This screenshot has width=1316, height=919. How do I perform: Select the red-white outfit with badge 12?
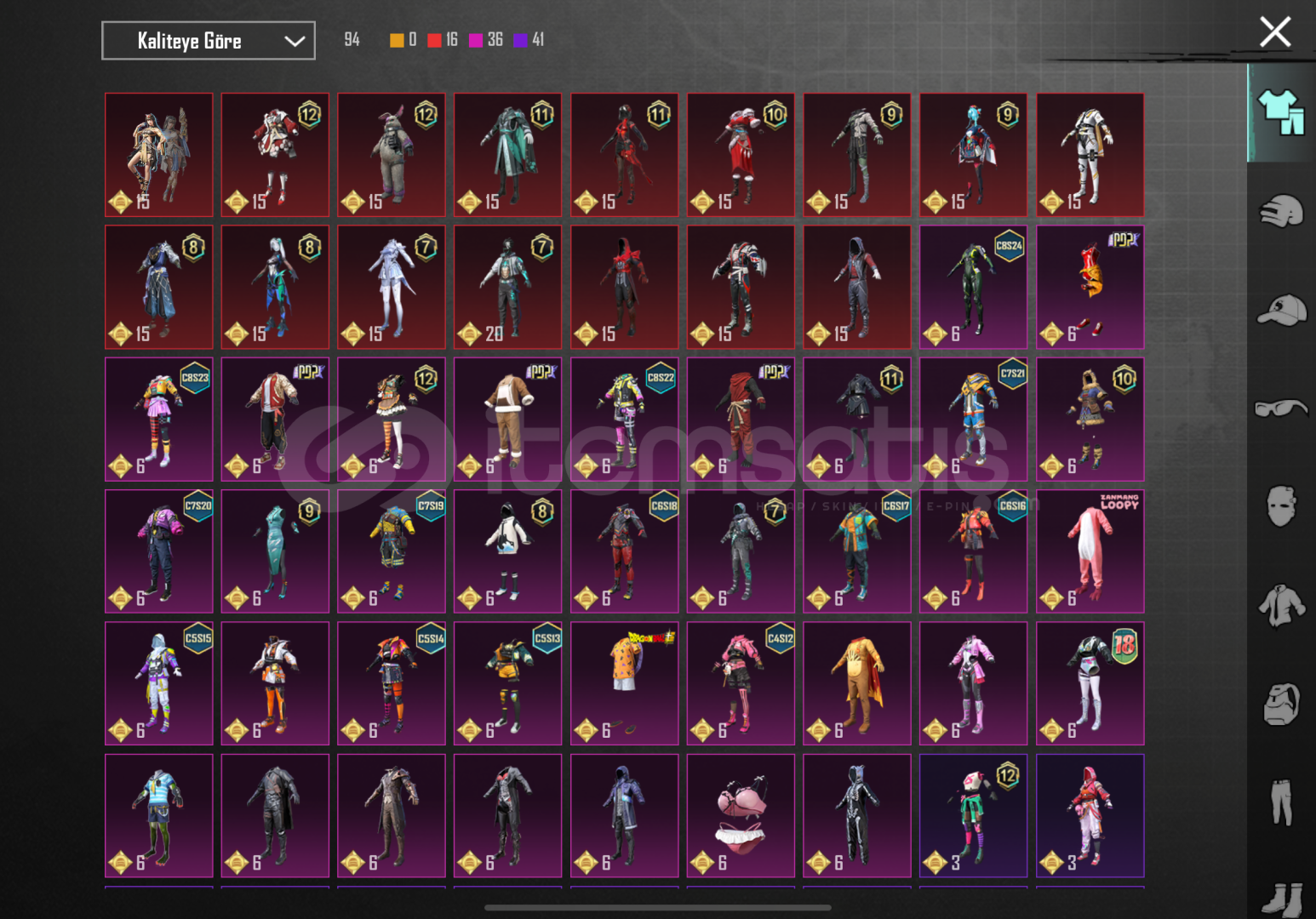coord(275,155)
